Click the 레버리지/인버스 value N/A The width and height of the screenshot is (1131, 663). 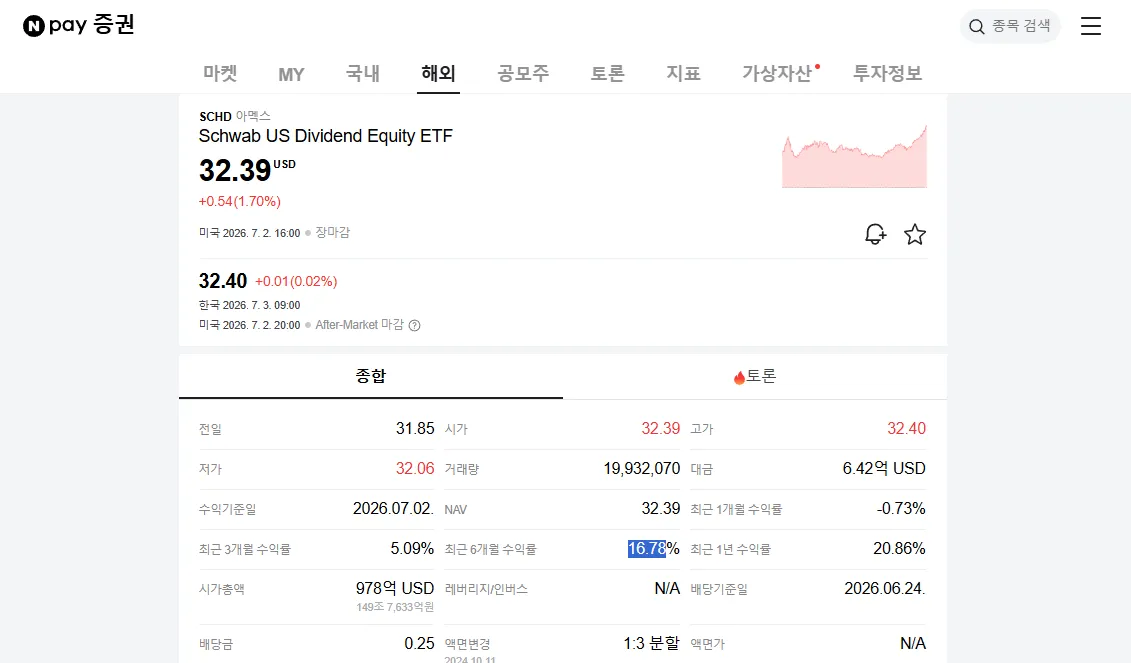pos(667,589)
